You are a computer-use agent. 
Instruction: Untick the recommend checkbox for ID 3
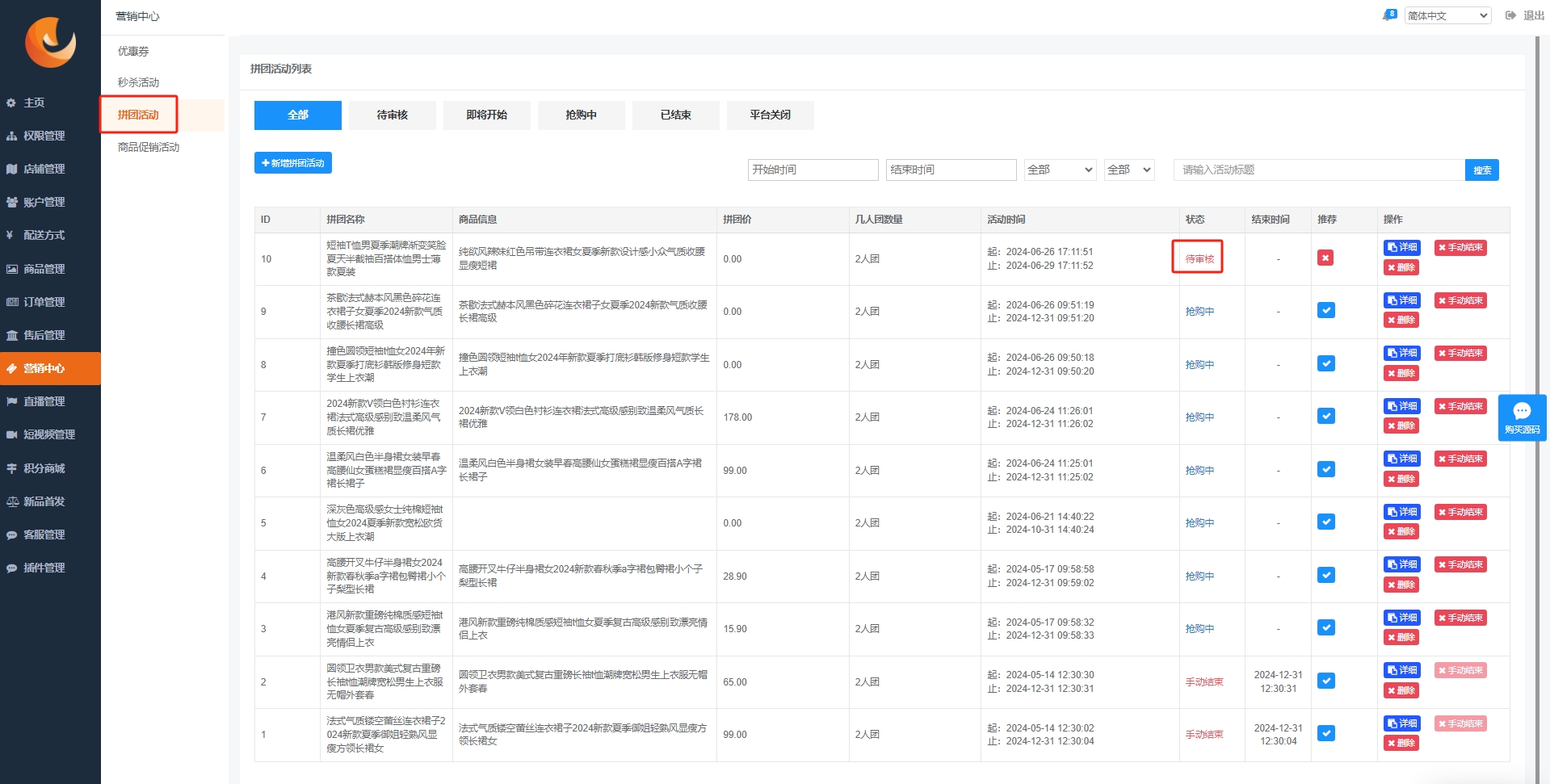[x=1325, y=627]
